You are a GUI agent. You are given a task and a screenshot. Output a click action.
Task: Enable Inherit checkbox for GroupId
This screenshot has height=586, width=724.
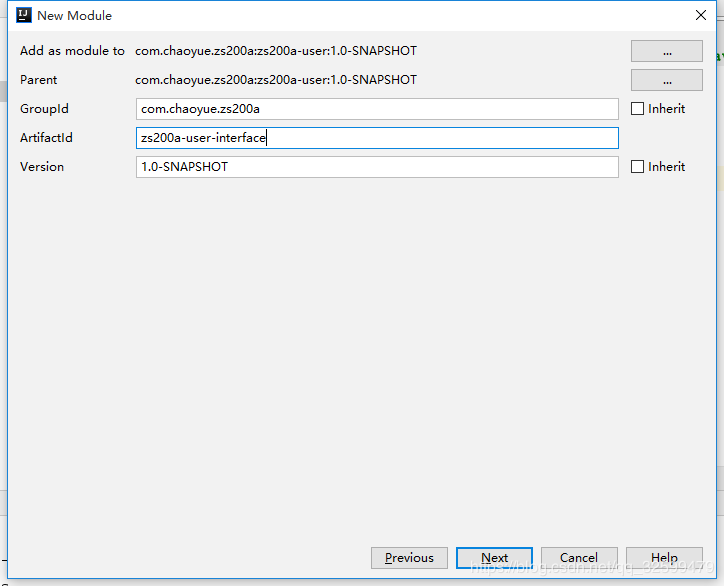point(638,109)
